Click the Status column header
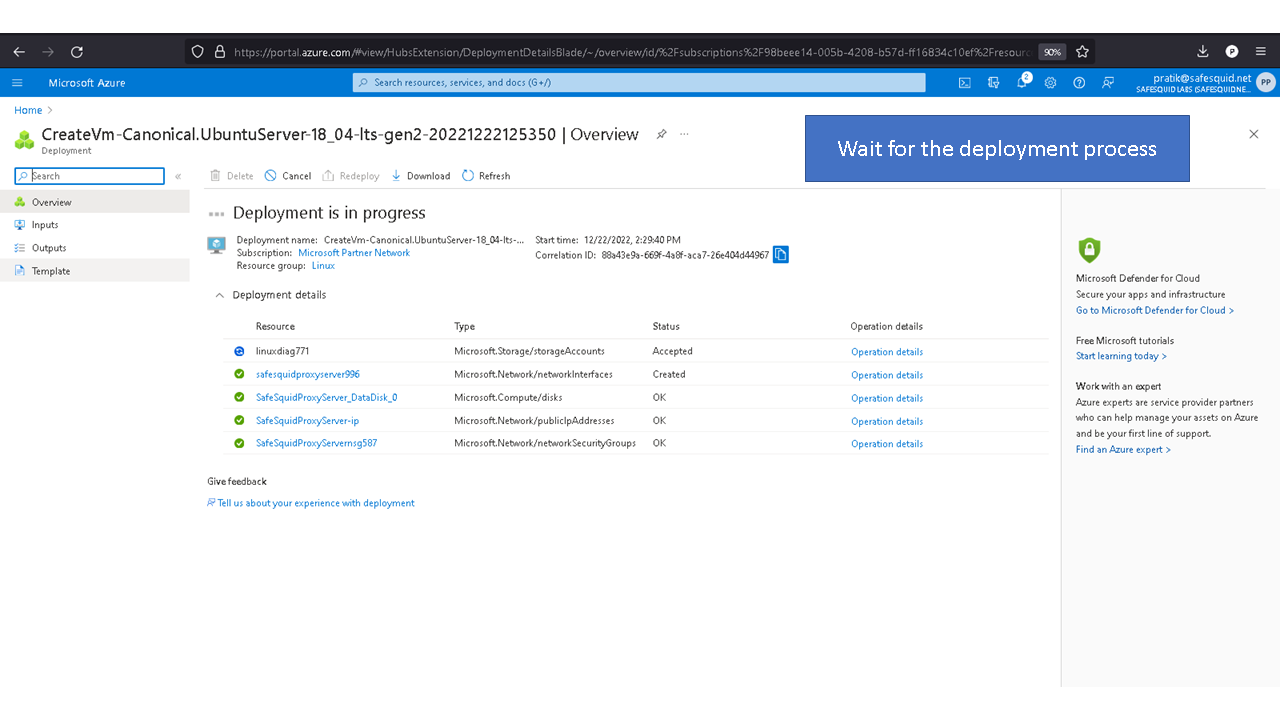The height and width of the screenshot is (720, 1280). click(666, 326)
